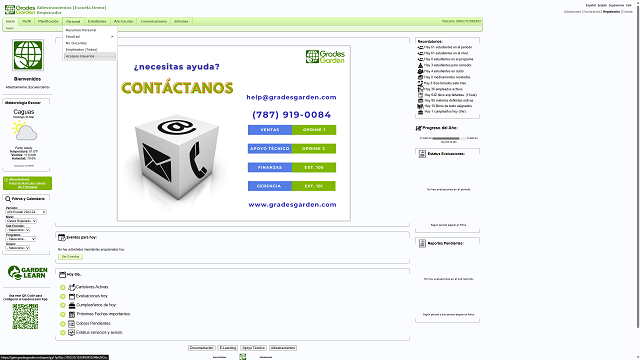Expand Próximas Fechas importantes green circle button
The height and width of the screenshot is (360, 640).
pos(62,315)
